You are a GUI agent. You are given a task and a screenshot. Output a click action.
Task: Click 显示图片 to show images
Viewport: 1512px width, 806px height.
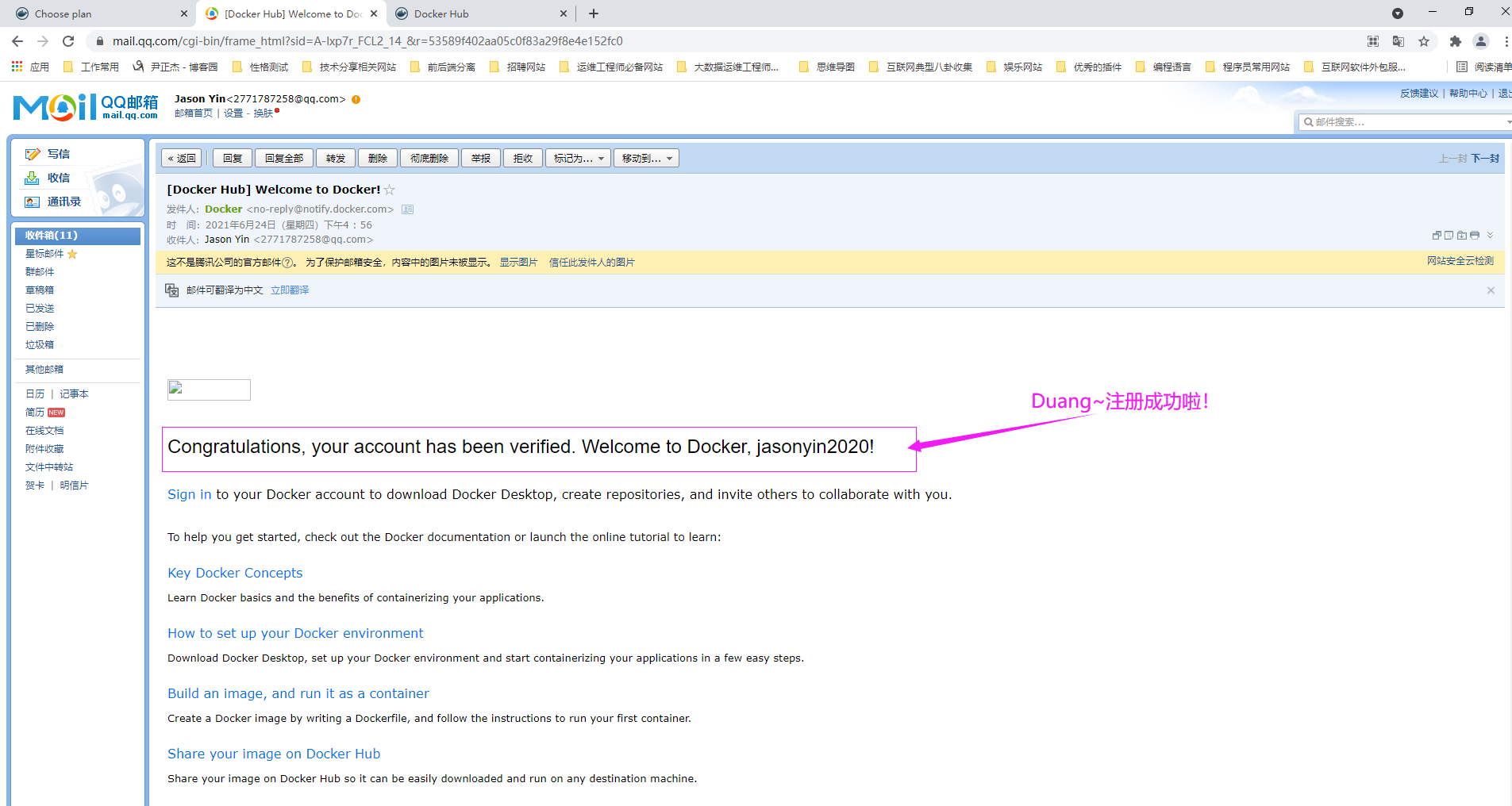pos(518,263)
